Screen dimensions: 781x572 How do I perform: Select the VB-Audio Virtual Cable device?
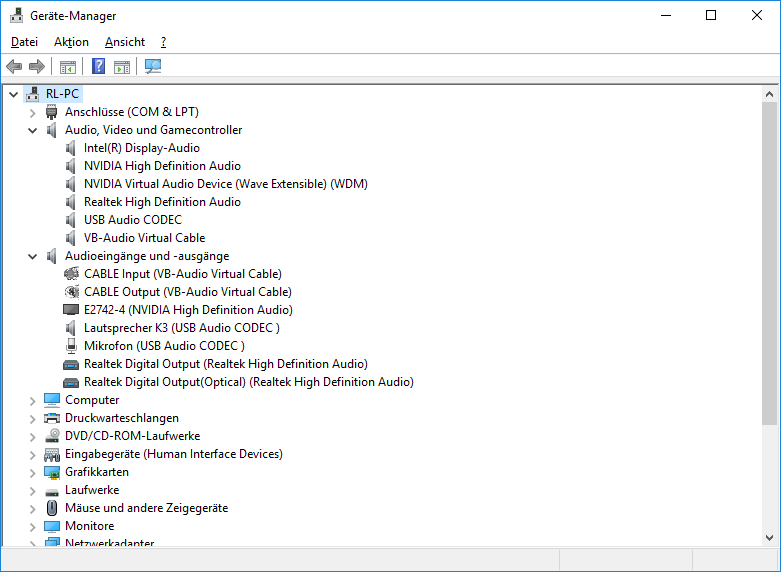click(x=144, y=238)
